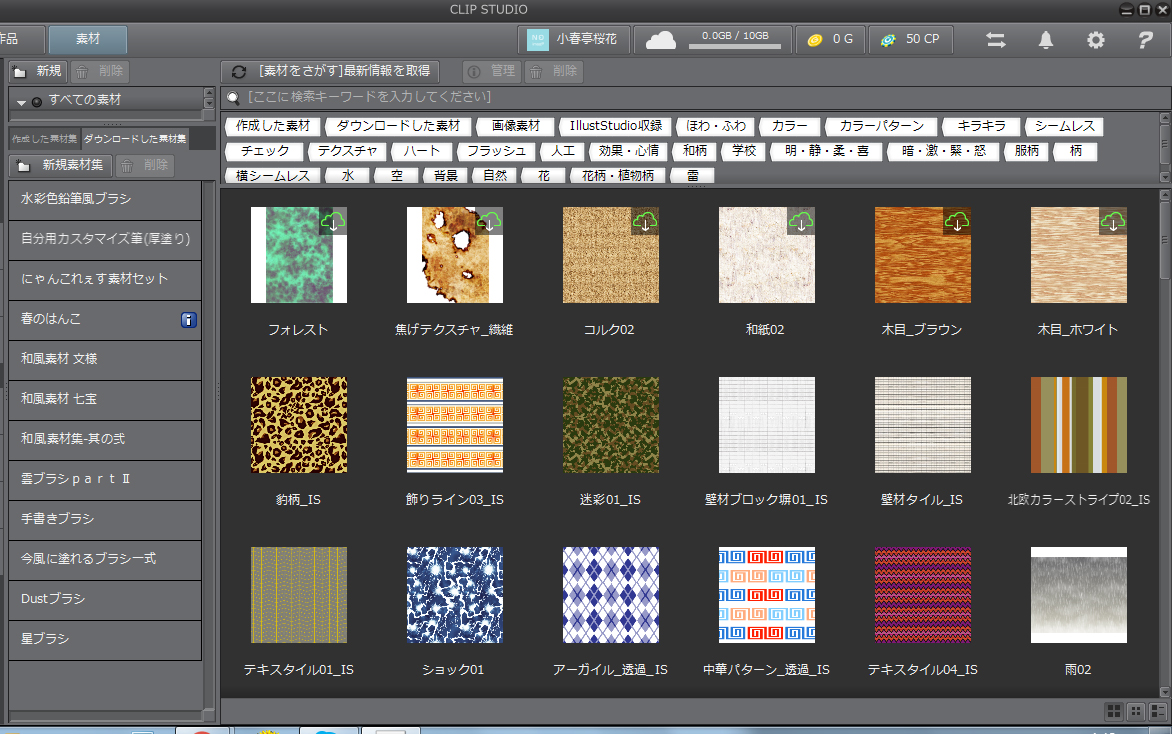The width and height of the screenshot is (1172, 734).
Task: Click download cloud icon on フォレスト material
Action: point(333,221)
